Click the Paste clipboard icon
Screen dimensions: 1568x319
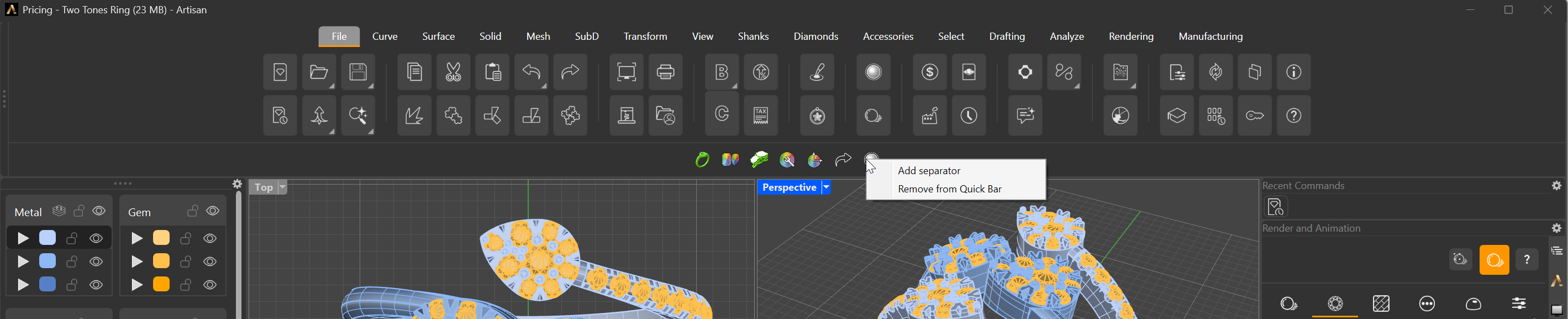[x=492, y=72]
